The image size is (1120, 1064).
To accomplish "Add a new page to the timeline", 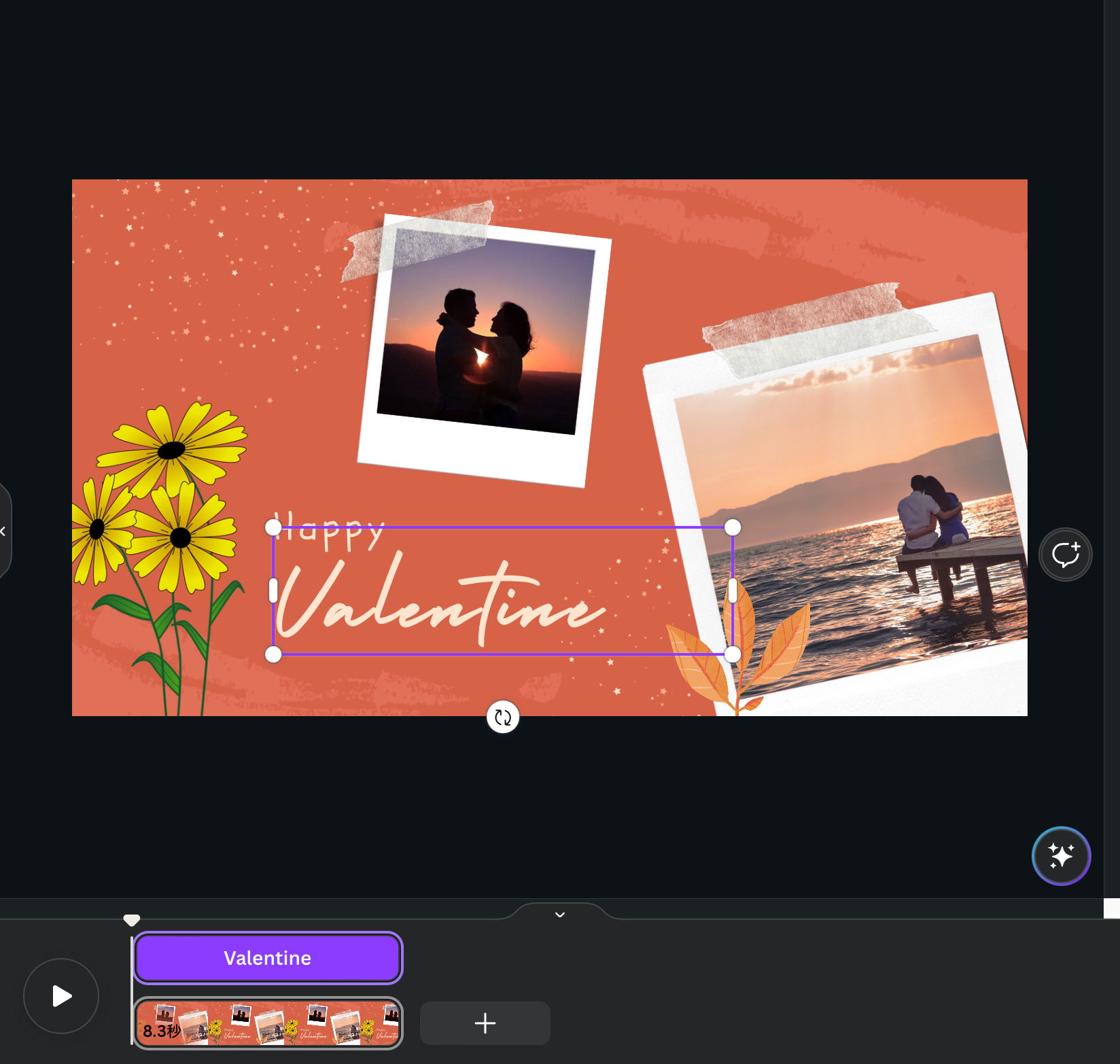I will click(485, 1023).
